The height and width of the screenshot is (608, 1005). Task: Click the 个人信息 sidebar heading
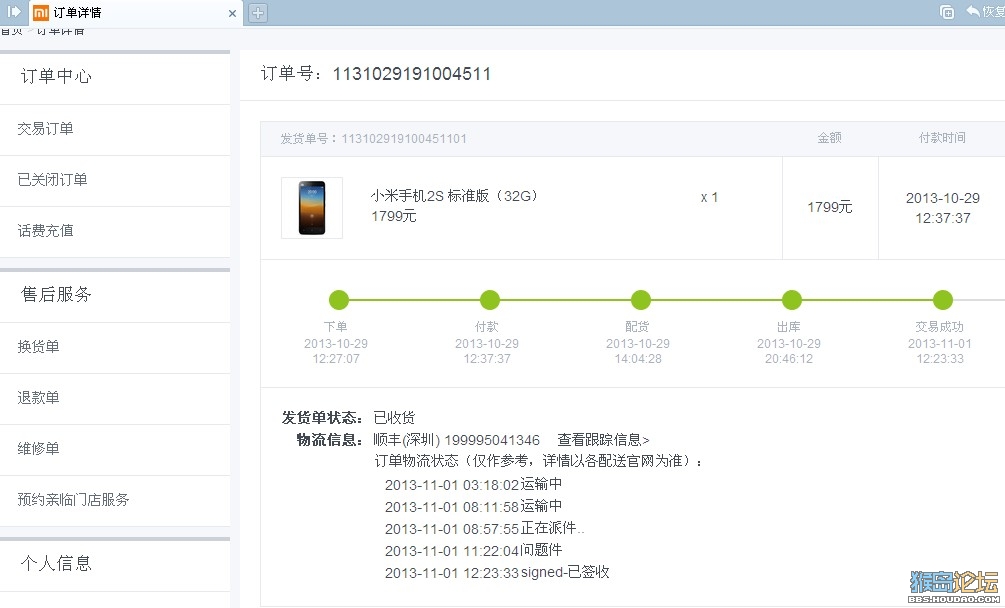tap(56, 564)
